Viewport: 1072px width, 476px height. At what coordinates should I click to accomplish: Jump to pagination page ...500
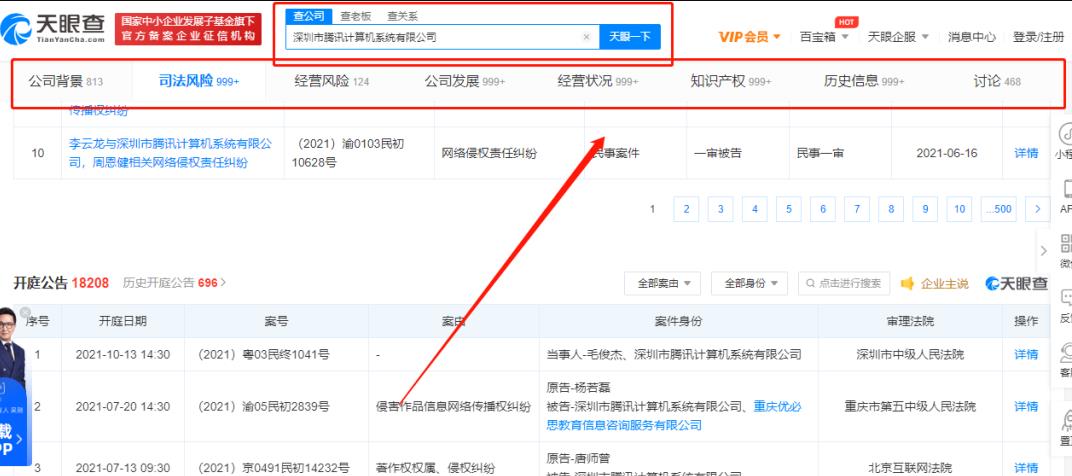pyautogui.click(x=998, y=209)
